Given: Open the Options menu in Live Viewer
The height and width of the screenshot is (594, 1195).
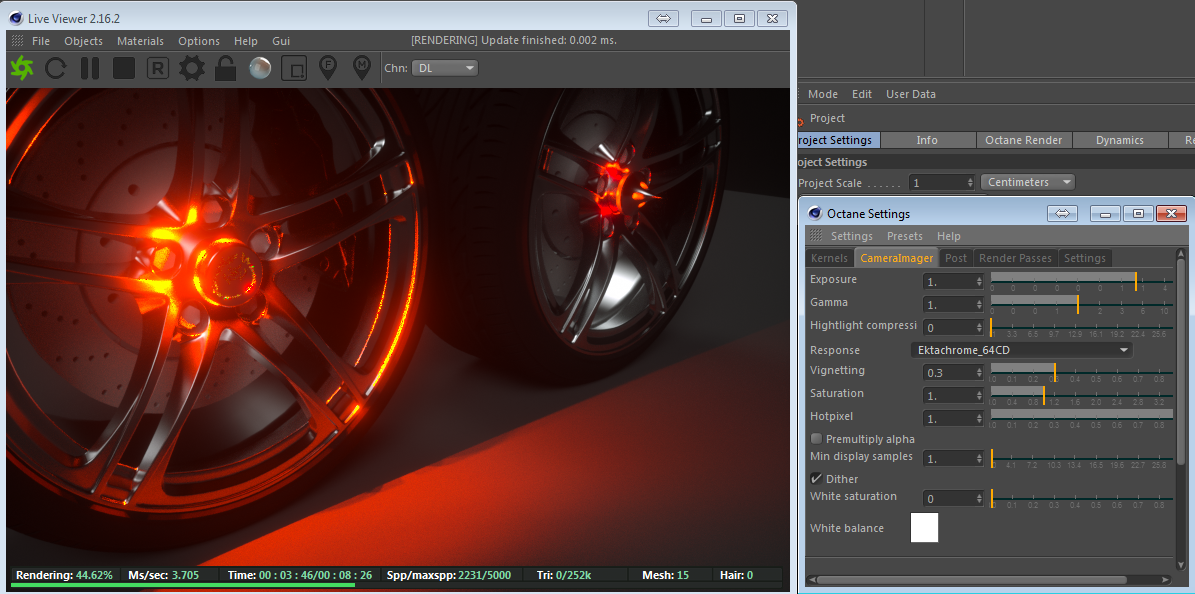Looking at the screenshot, I should click(199, 41).
